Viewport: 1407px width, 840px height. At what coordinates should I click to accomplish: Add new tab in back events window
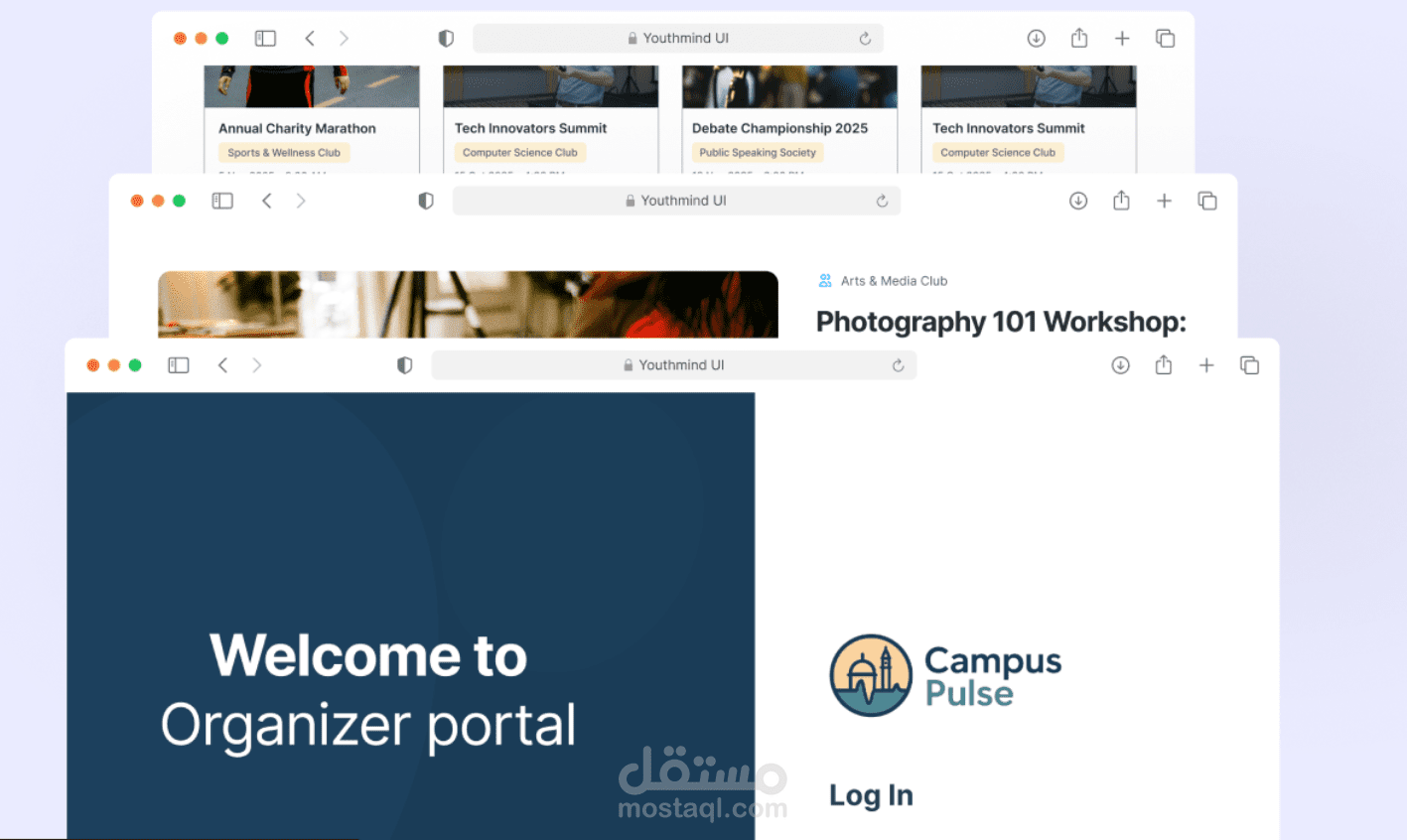click(x=1122, y=38)
